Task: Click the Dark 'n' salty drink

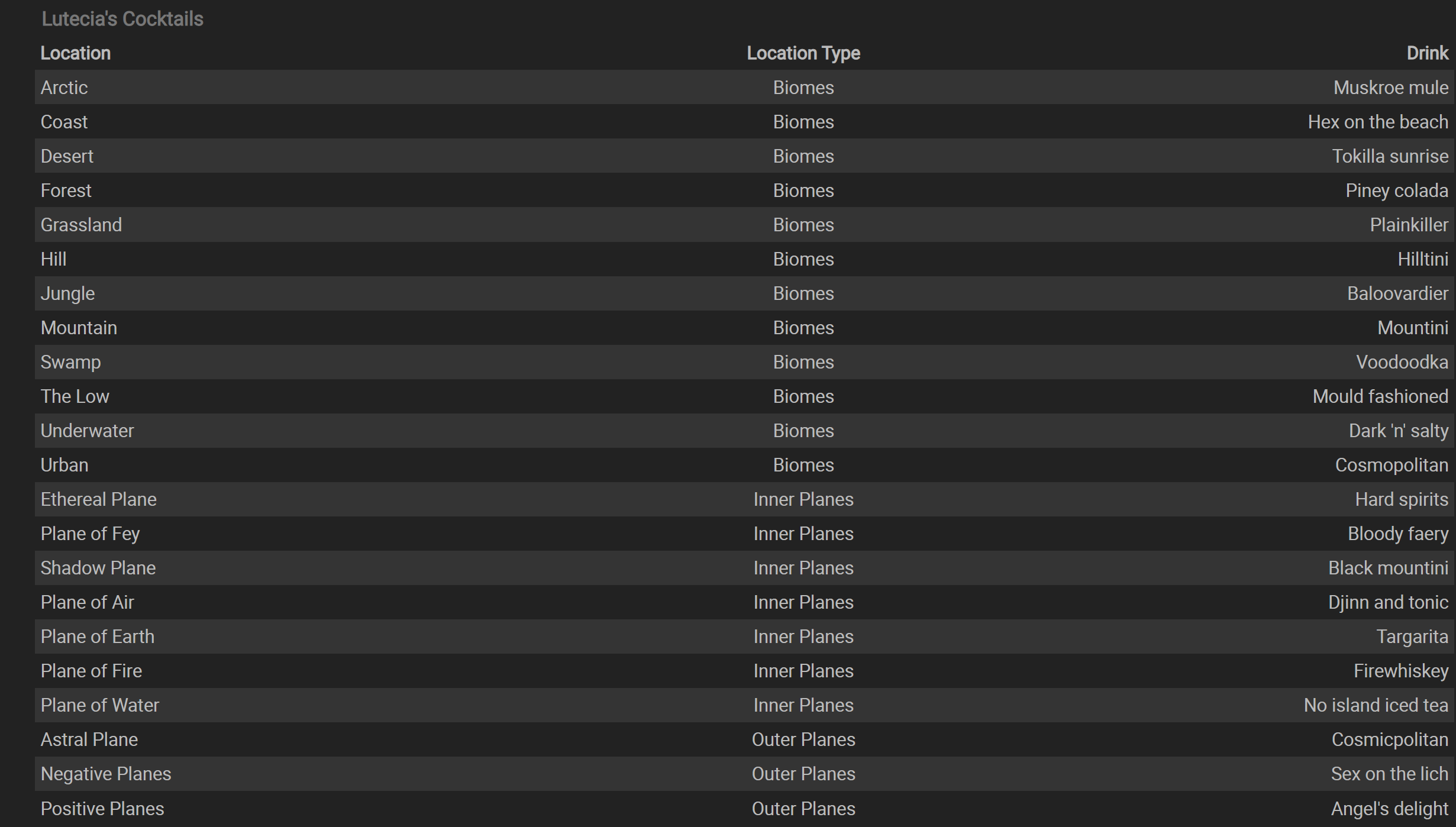Action: 1398,431
